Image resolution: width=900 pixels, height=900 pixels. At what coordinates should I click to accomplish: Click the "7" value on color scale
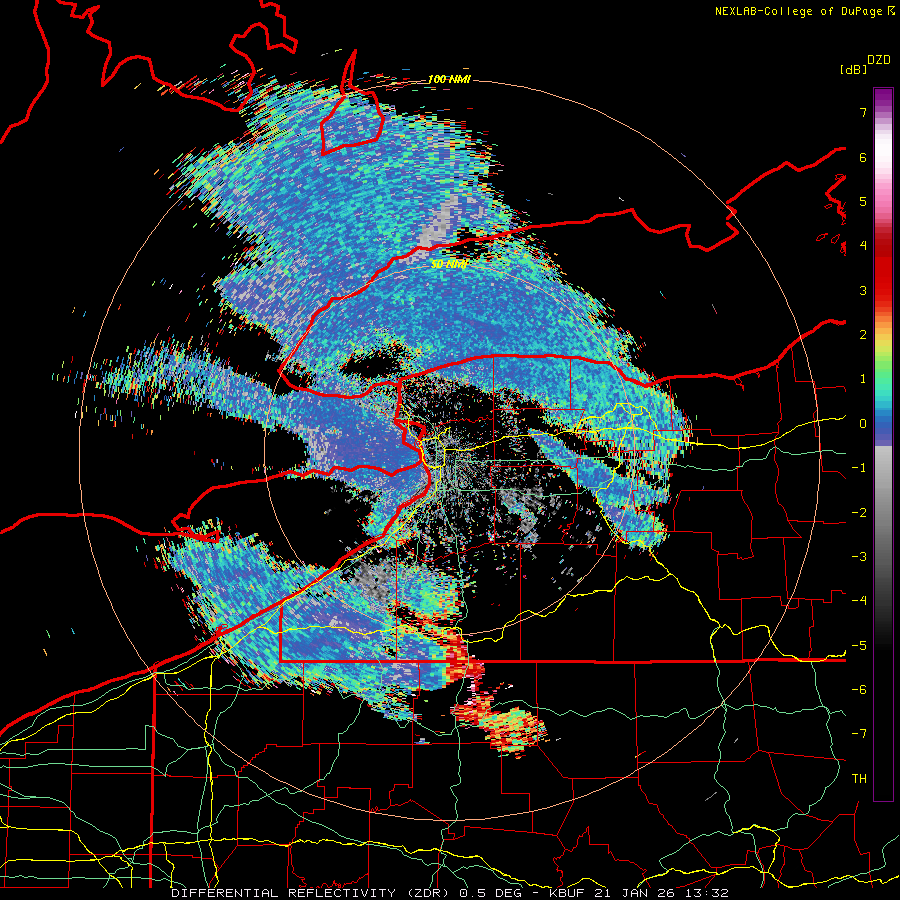click(x=863, y=112)
